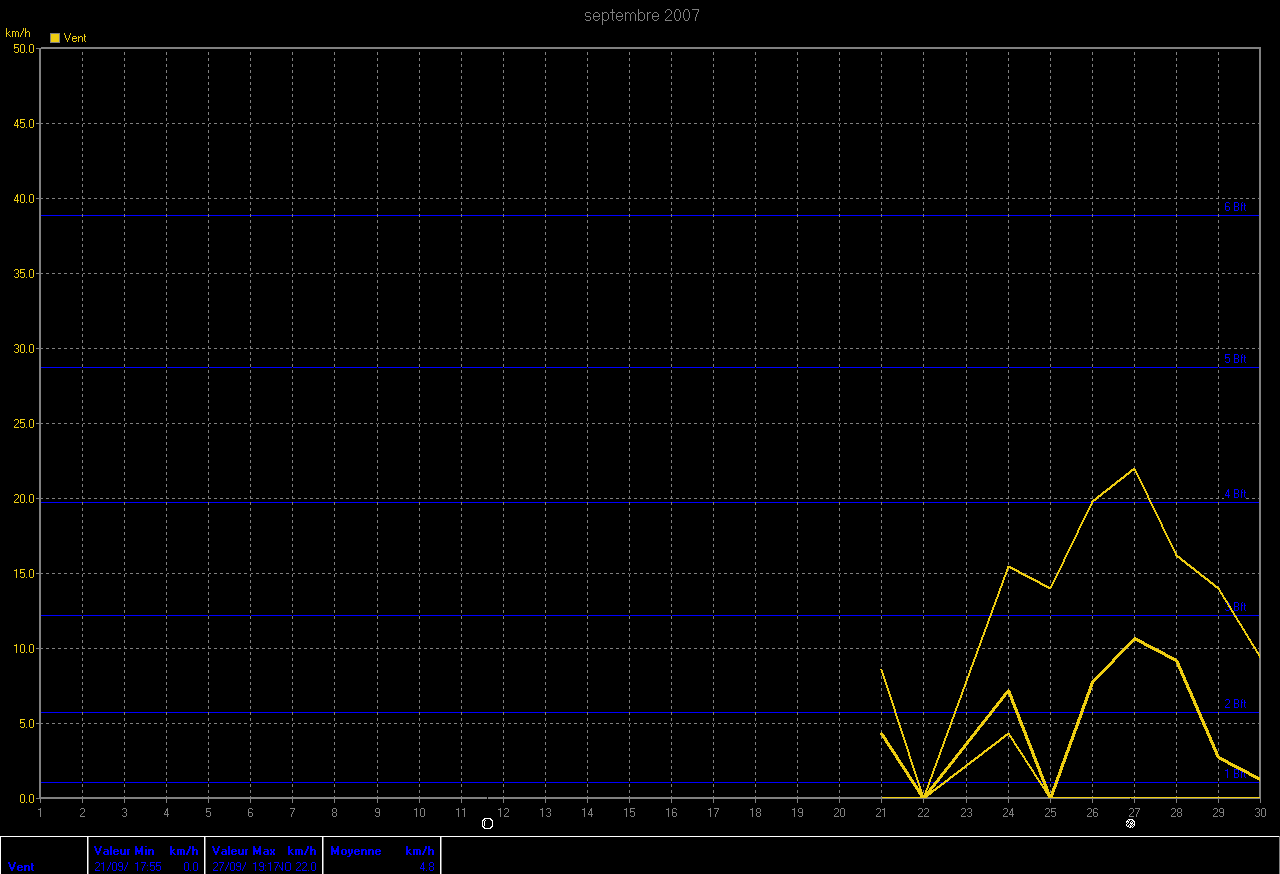The height and width of the screenshot is (874, 1280).
Task: Click day 28 on the x-axis
Action: (1176, 813)
